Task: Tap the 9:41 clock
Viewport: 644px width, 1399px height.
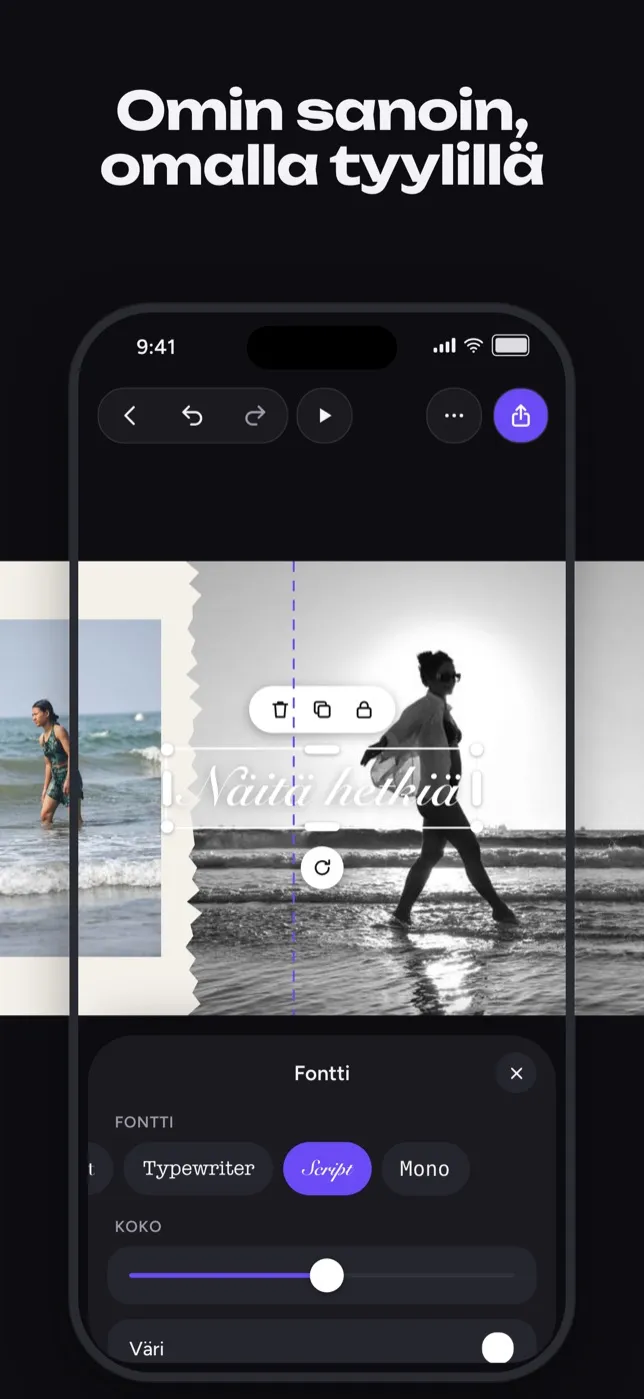Action: 156,347
